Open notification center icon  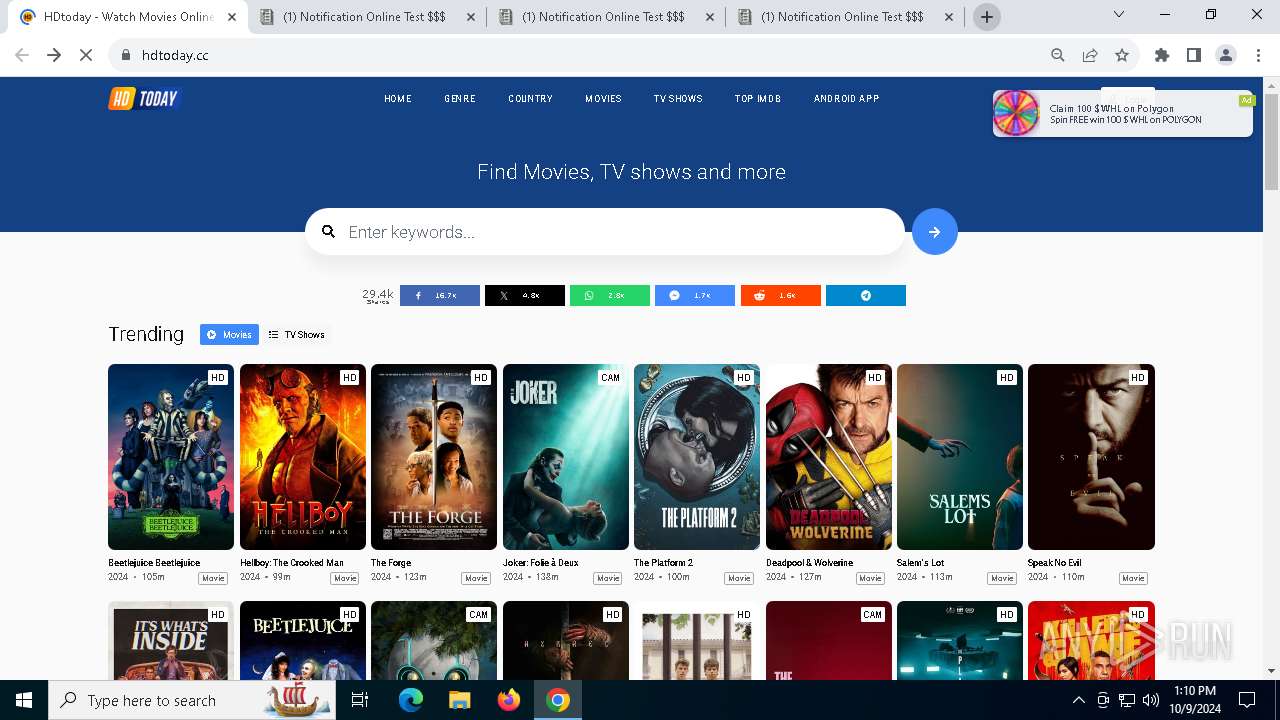pyautogui.click(x=1247, y=700)
